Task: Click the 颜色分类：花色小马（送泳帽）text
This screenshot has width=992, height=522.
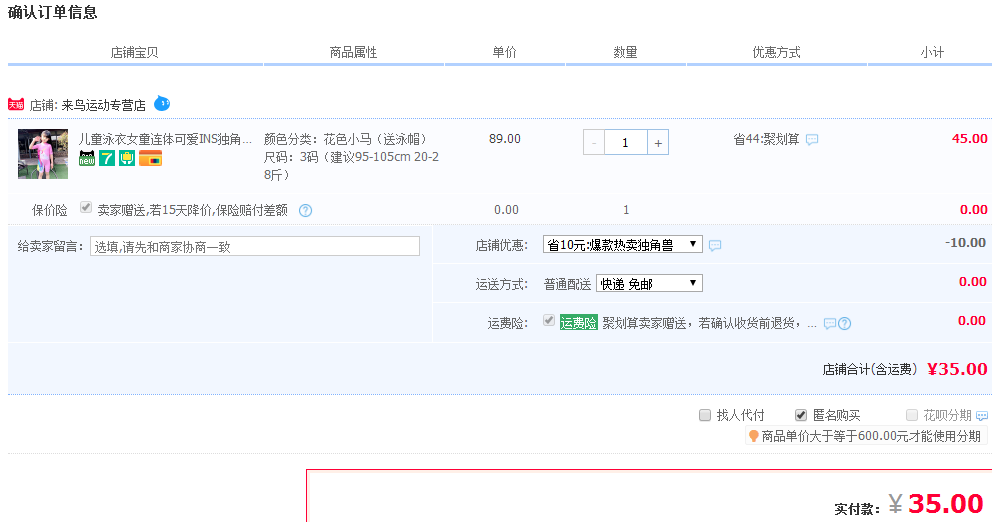Action: click(x=345, y=139)
